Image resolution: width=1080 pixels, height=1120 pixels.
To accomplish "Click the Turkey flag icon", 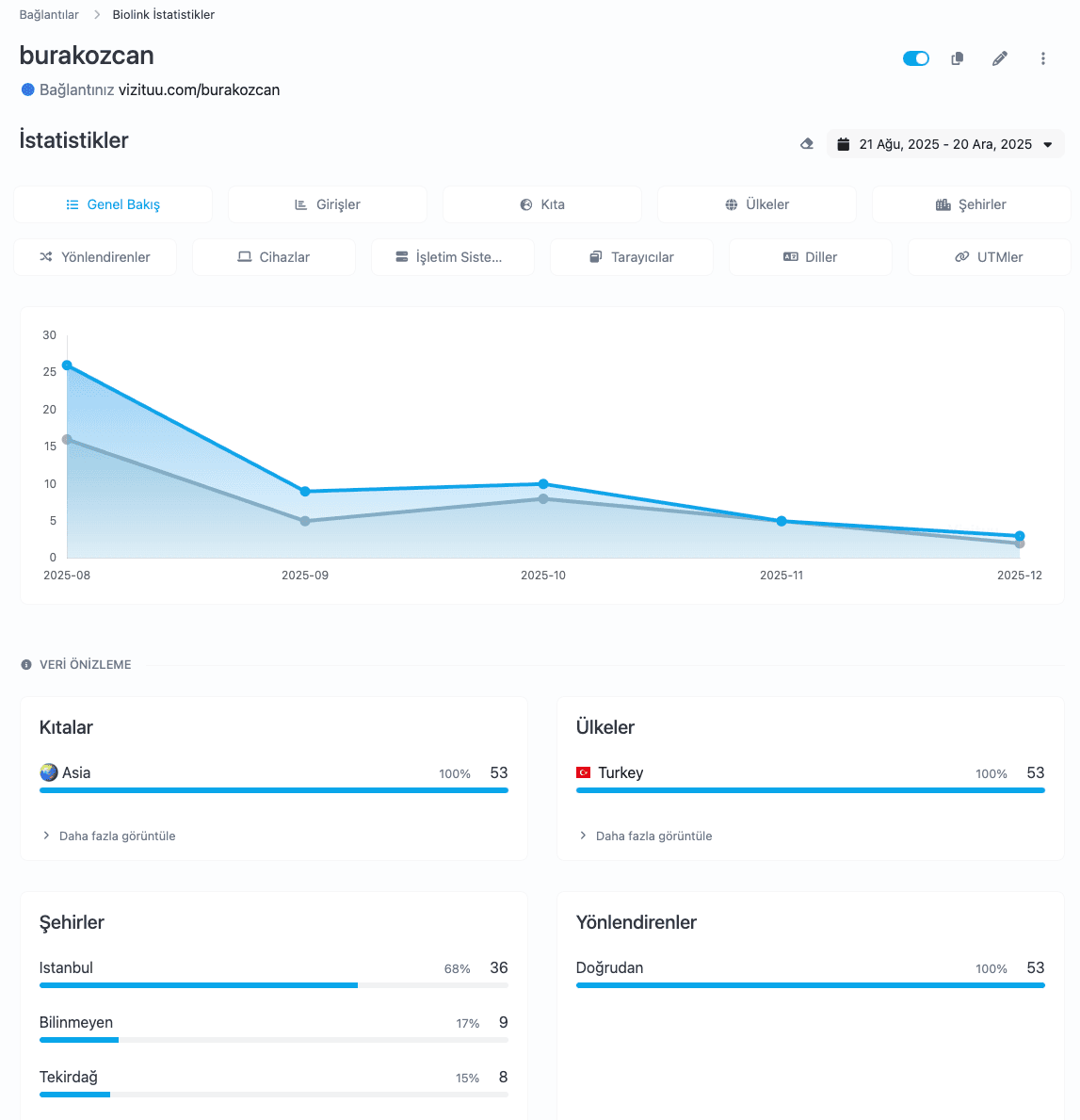I will point(583,772).
